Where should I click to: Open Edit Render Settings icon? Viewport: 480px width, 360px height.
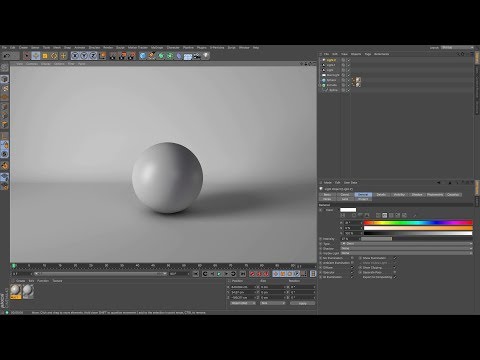(131, 56)
